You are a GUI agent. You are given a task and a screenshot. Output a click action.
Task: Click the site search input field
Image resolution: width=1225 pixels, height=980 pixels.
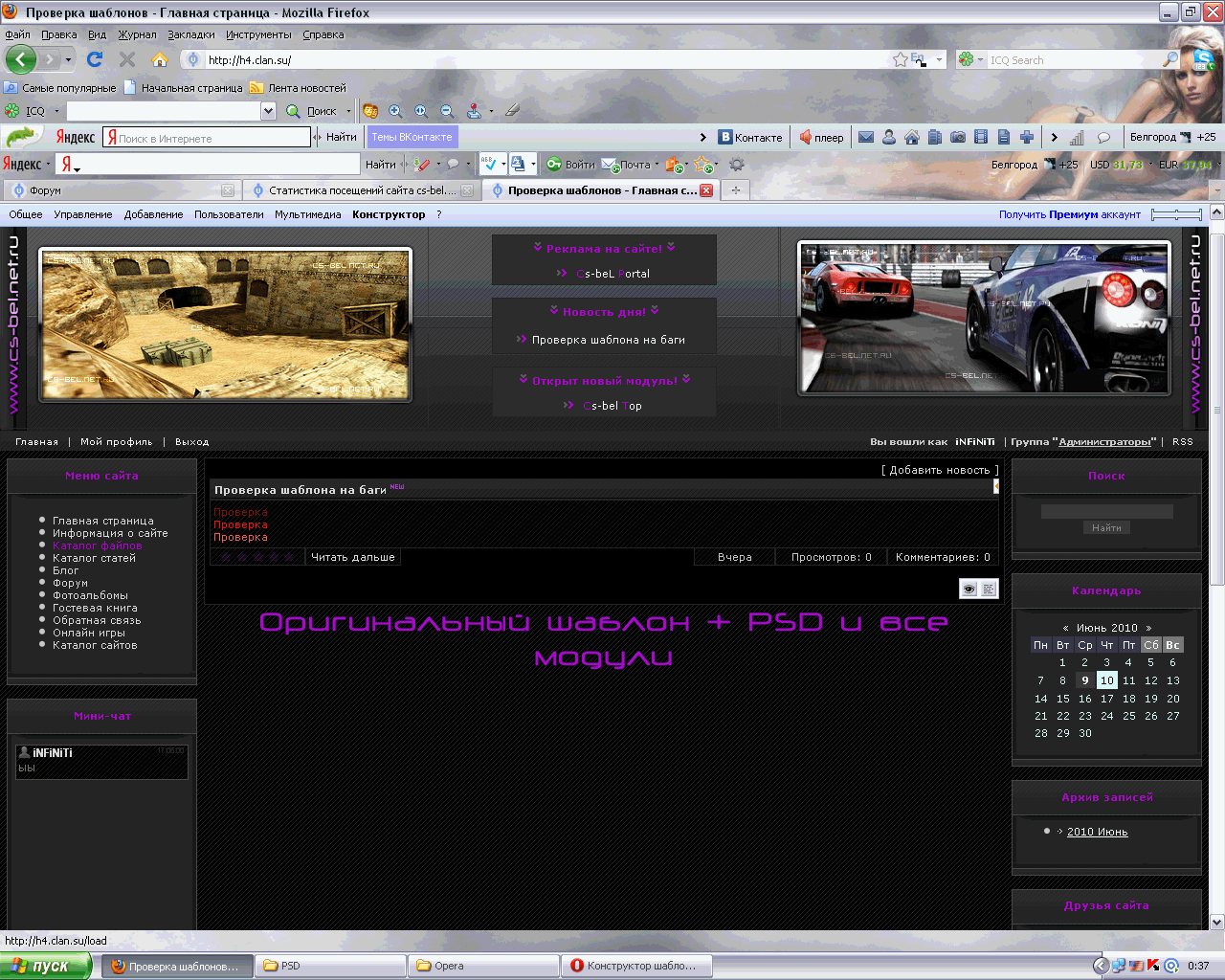click(1106, 511)
